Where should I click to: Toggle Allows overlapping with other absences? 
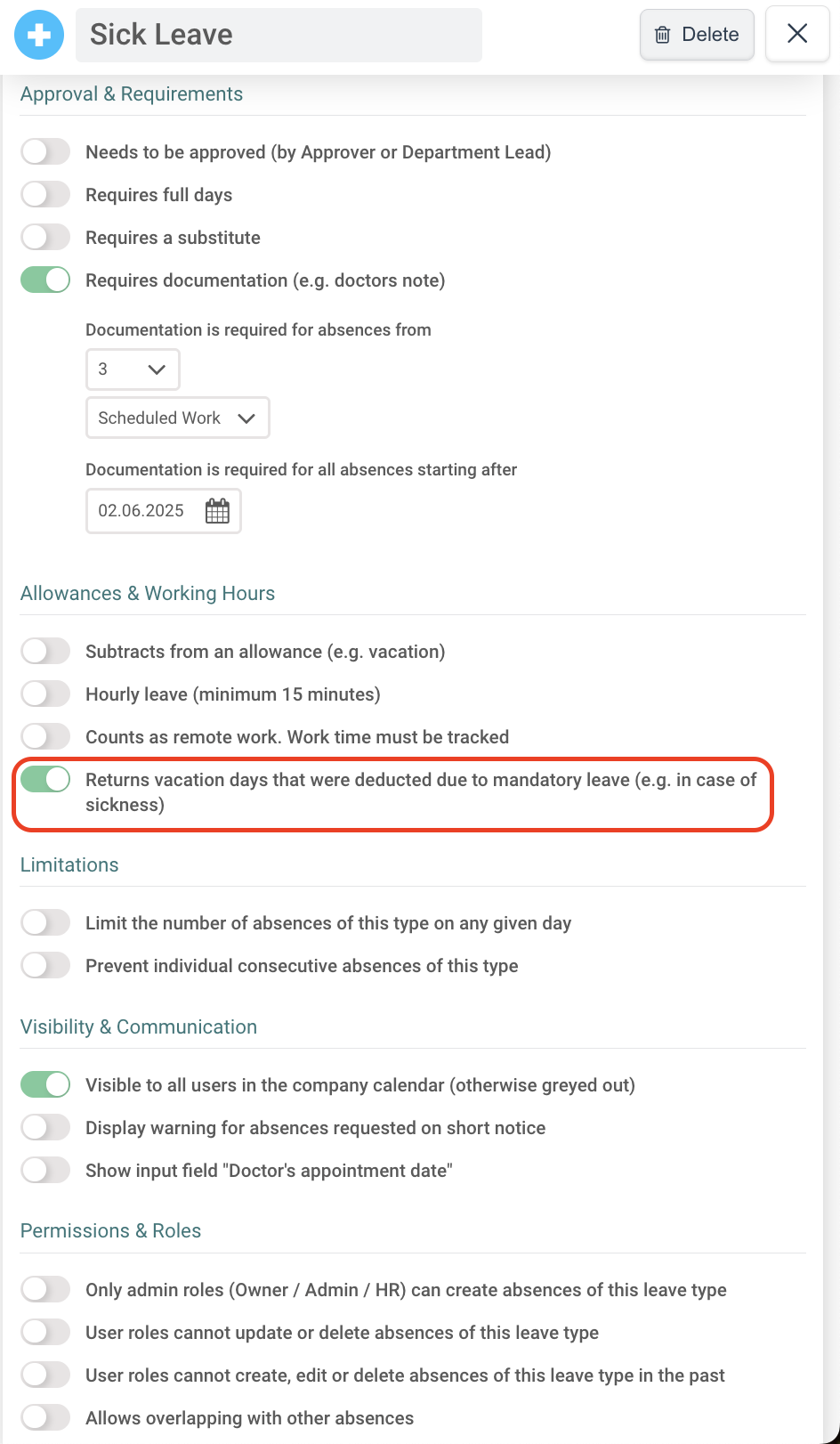pos(45,1417)
